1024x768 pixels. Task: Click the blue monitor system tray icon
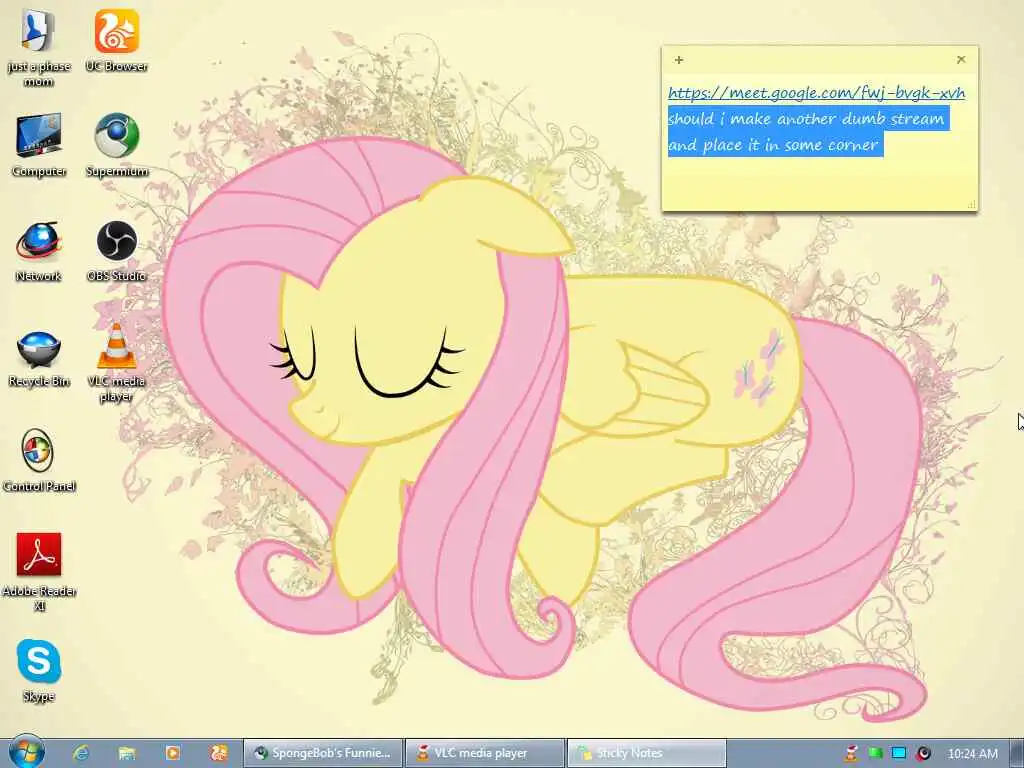click(x=899, y=754)
